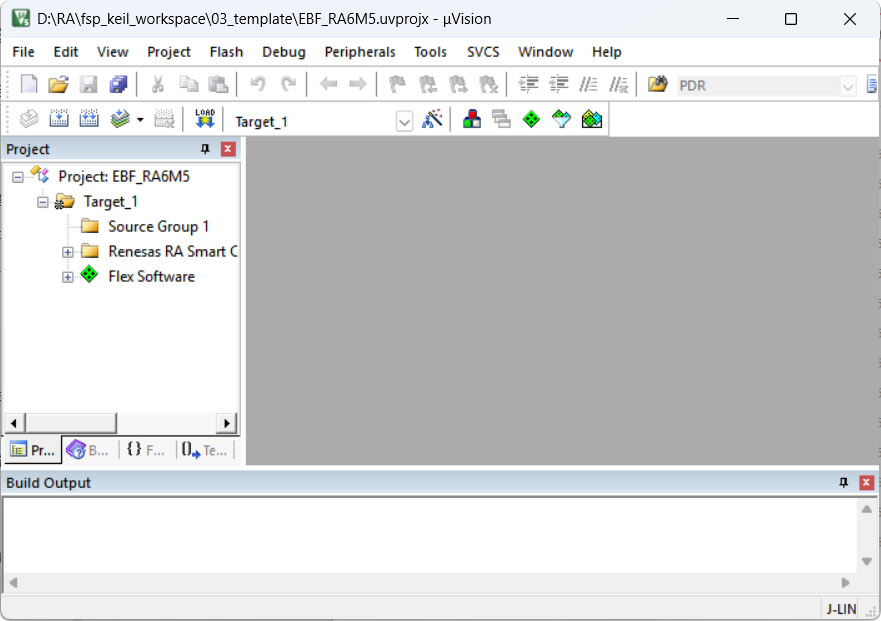881x621 pixels.
Task: Click the Indent selection icon
Action: pos(529,84)
